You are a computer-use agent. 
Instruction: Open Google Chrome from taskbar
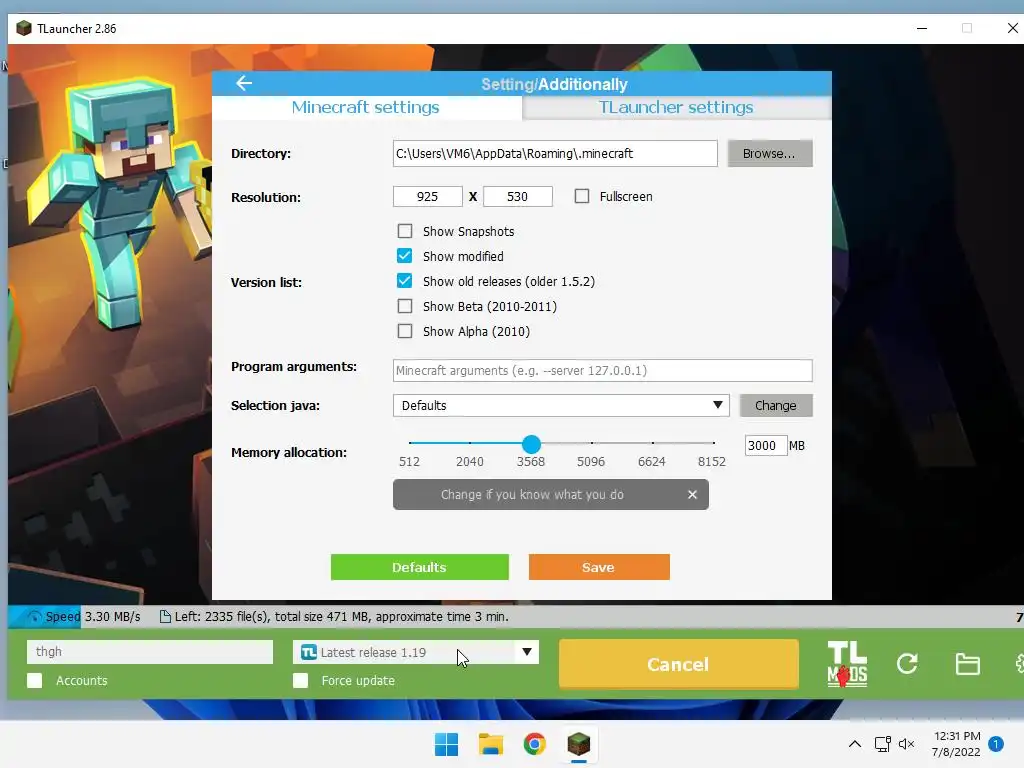[x=534, y=744]
